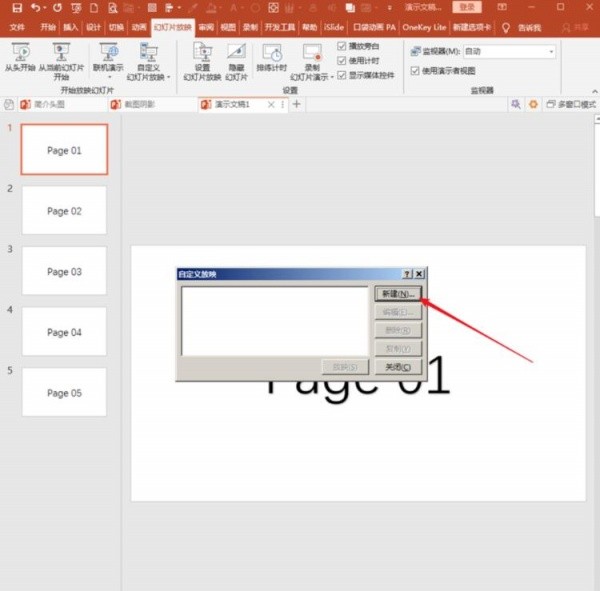Click the 多窗口模式 button
600x591 pixels.
click(571, 104)
